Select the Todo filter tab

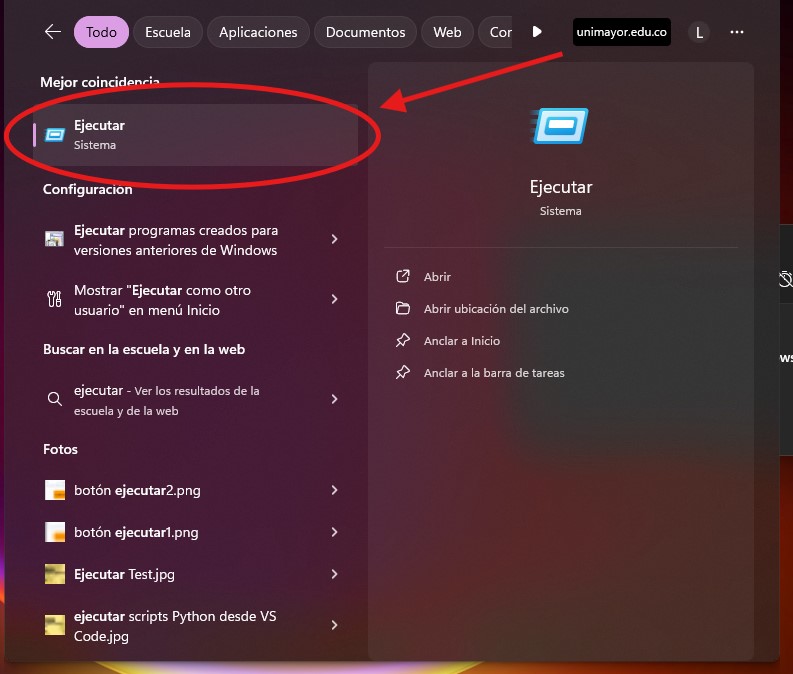tap(101, 32)
